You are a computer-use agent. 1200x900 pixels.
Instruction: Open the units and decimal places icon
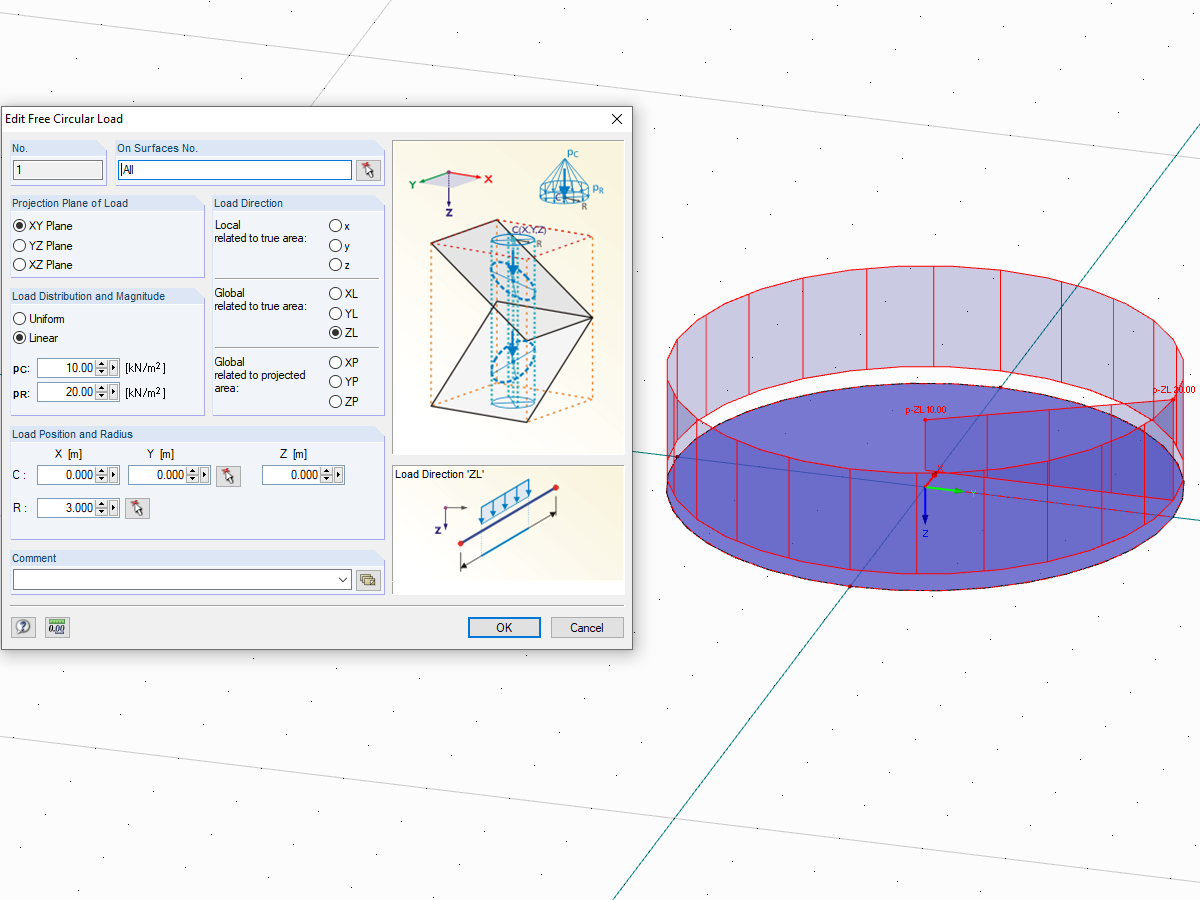pyautogui.click(x=57, y=627)
